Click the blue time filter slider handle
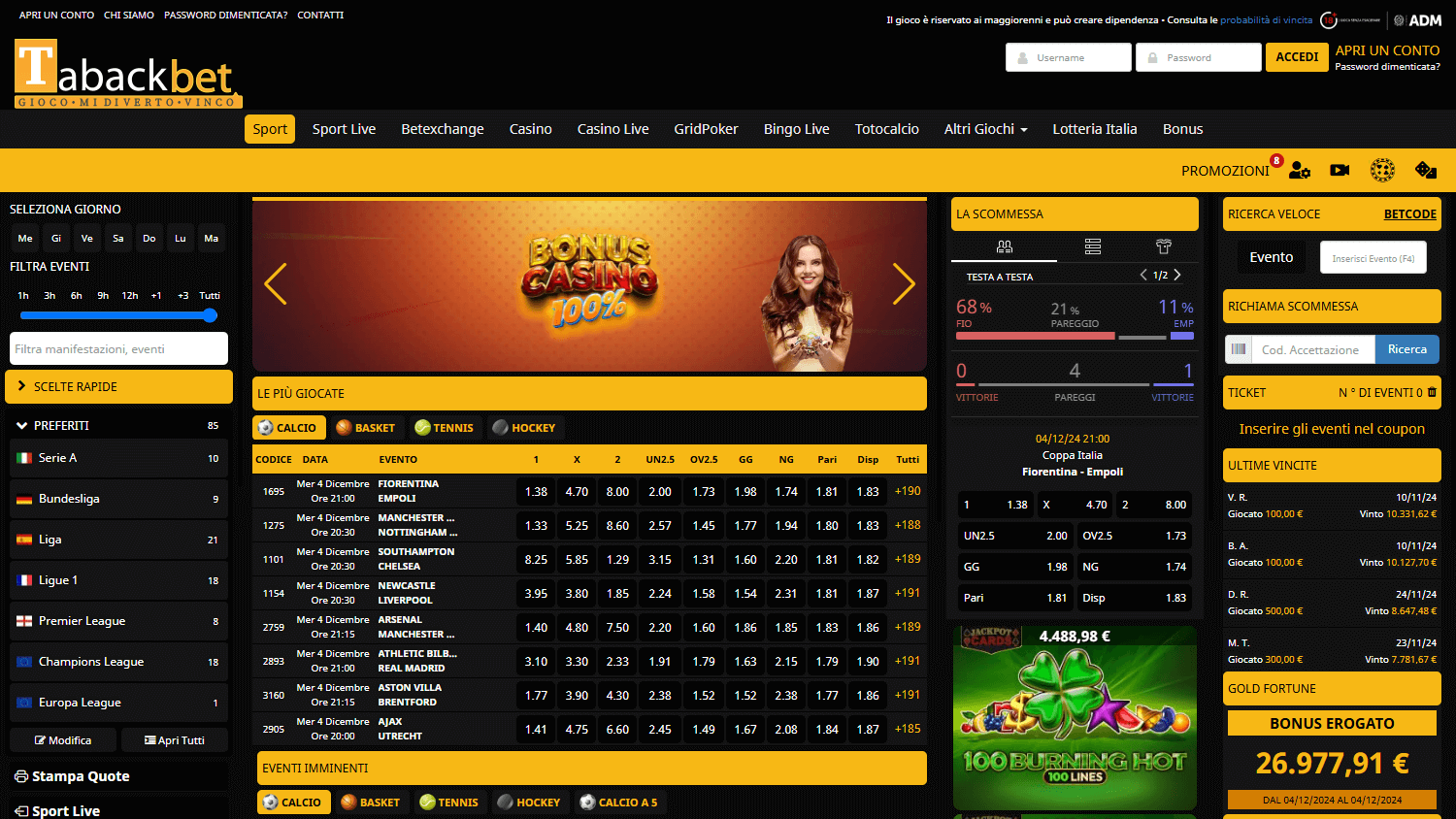The height and width of the screenshot is (819, 1456). [210, 315]
